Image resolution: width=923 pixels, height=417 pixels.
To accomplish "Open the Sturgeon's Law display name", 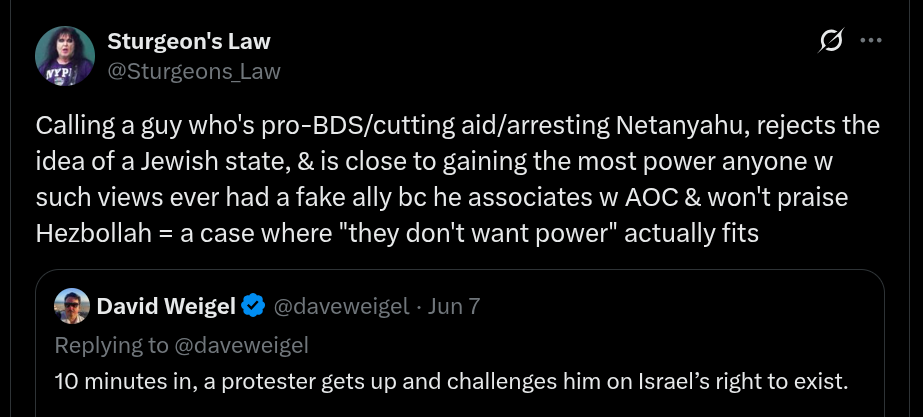I will (189, 42).
